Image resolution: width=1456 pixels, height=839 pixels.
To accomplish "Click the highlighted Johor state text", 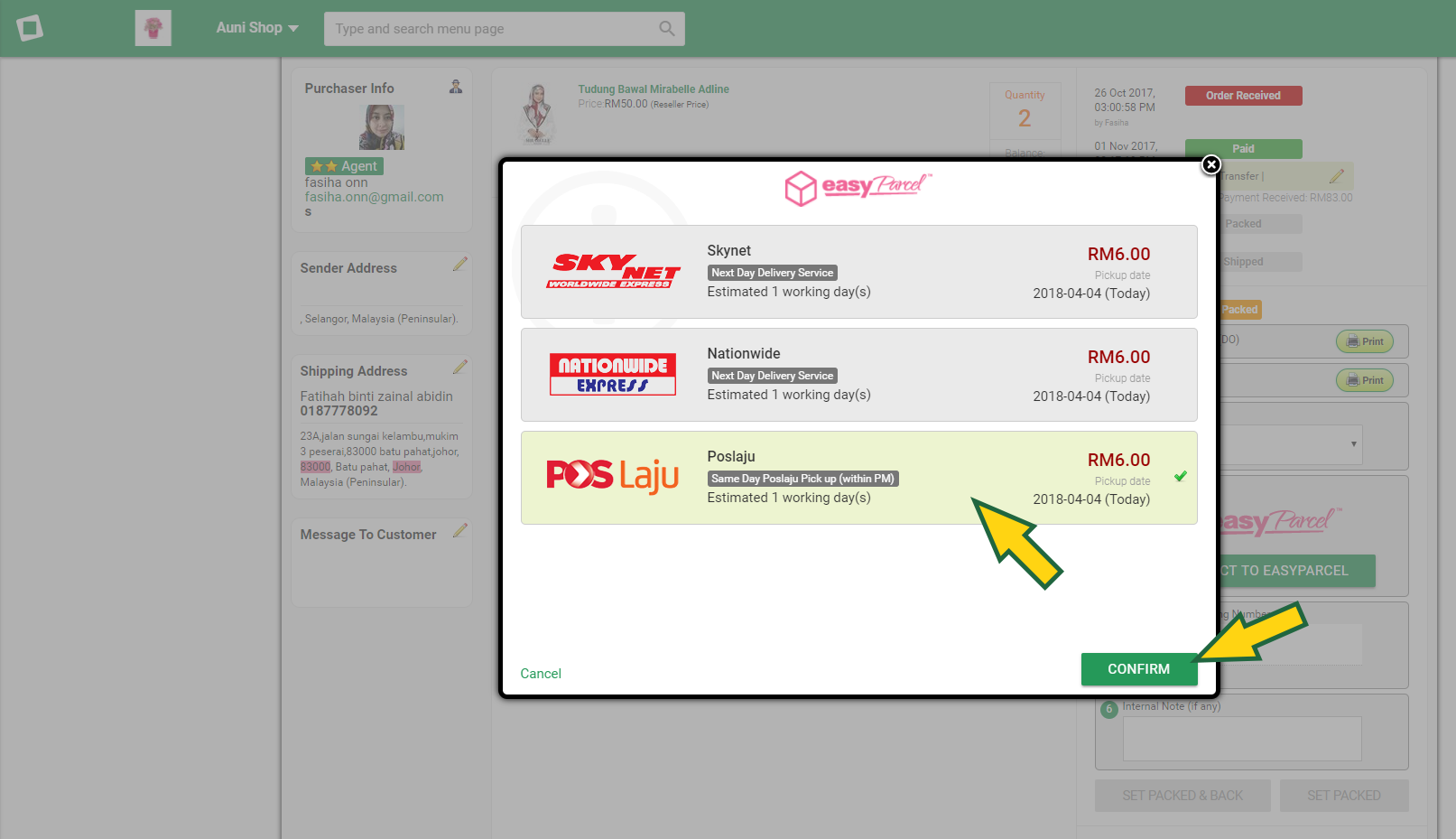I will [406, 467].
